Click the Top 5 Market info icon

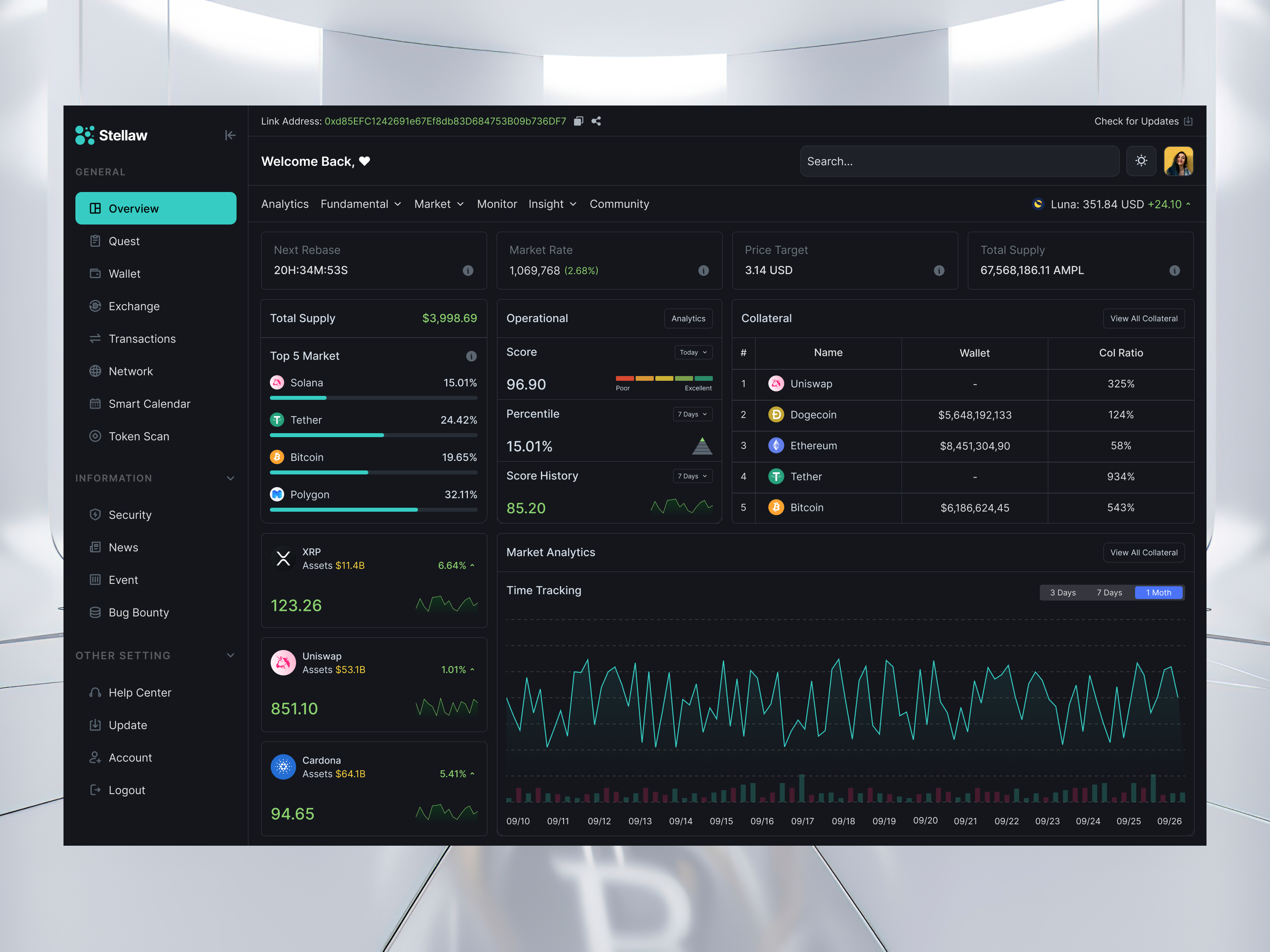[471, 356]
